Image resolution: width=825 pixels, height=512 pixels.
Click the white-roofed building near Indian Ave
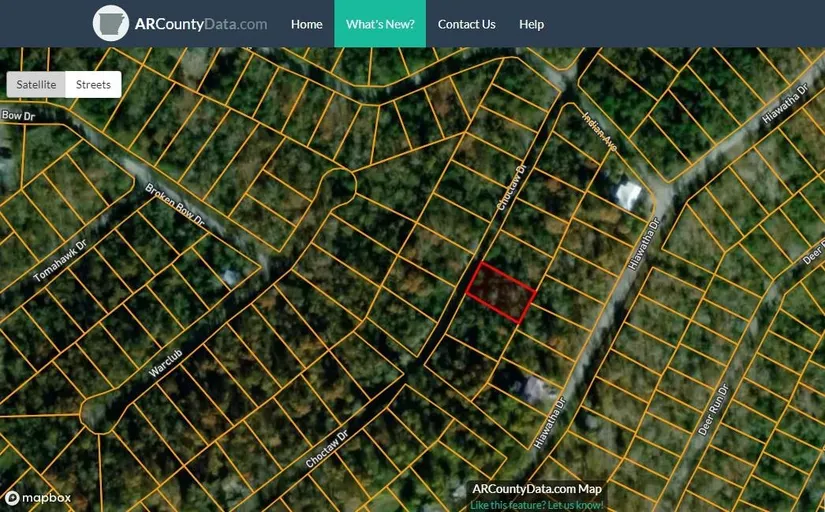628,193
